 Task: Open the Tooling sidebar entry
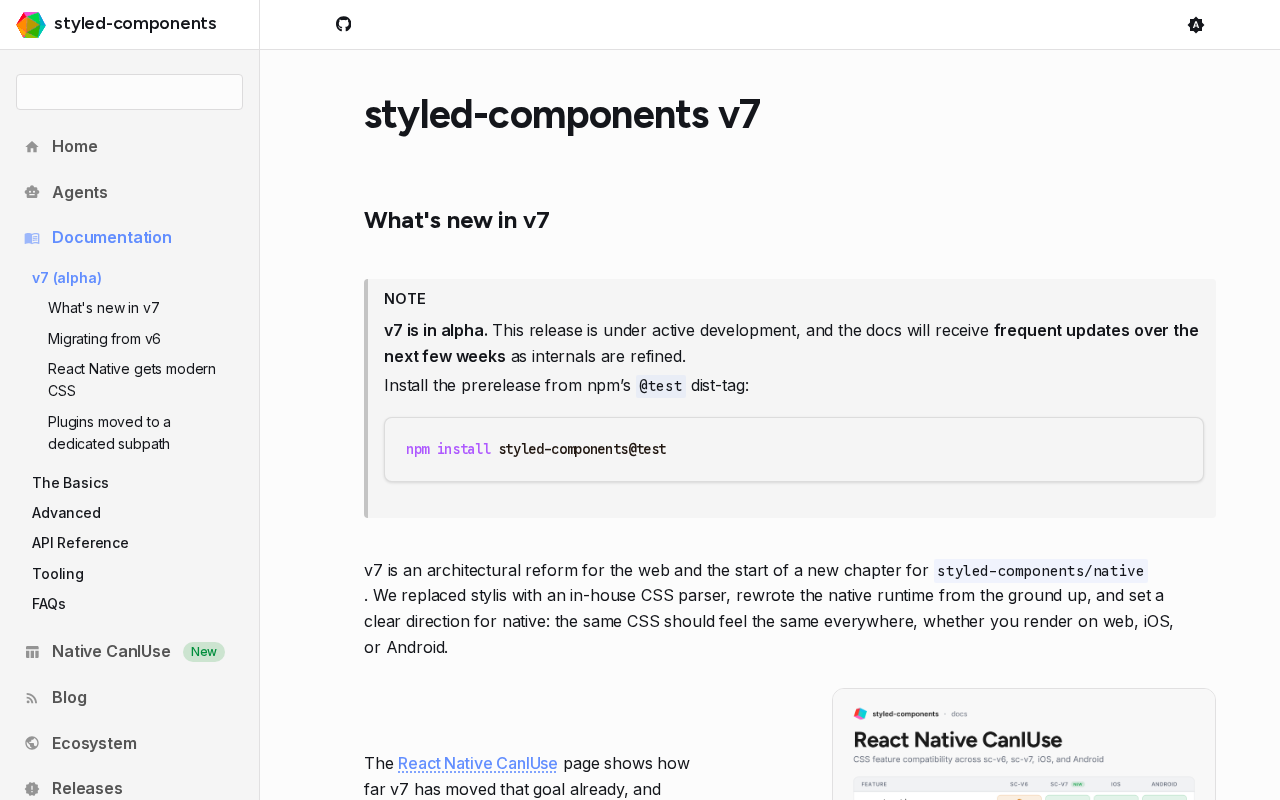58,574
